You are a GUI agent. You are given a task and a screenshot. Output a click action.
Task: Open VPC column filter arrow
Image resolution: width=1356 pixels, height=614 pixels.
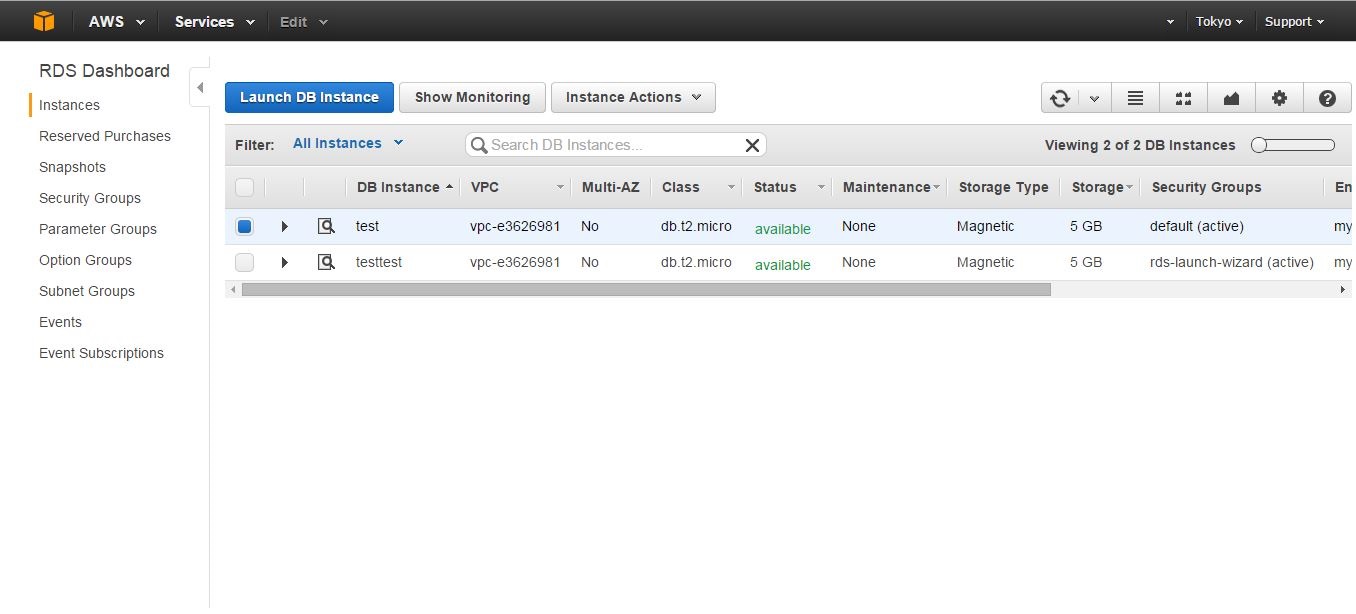click(560, 187)
